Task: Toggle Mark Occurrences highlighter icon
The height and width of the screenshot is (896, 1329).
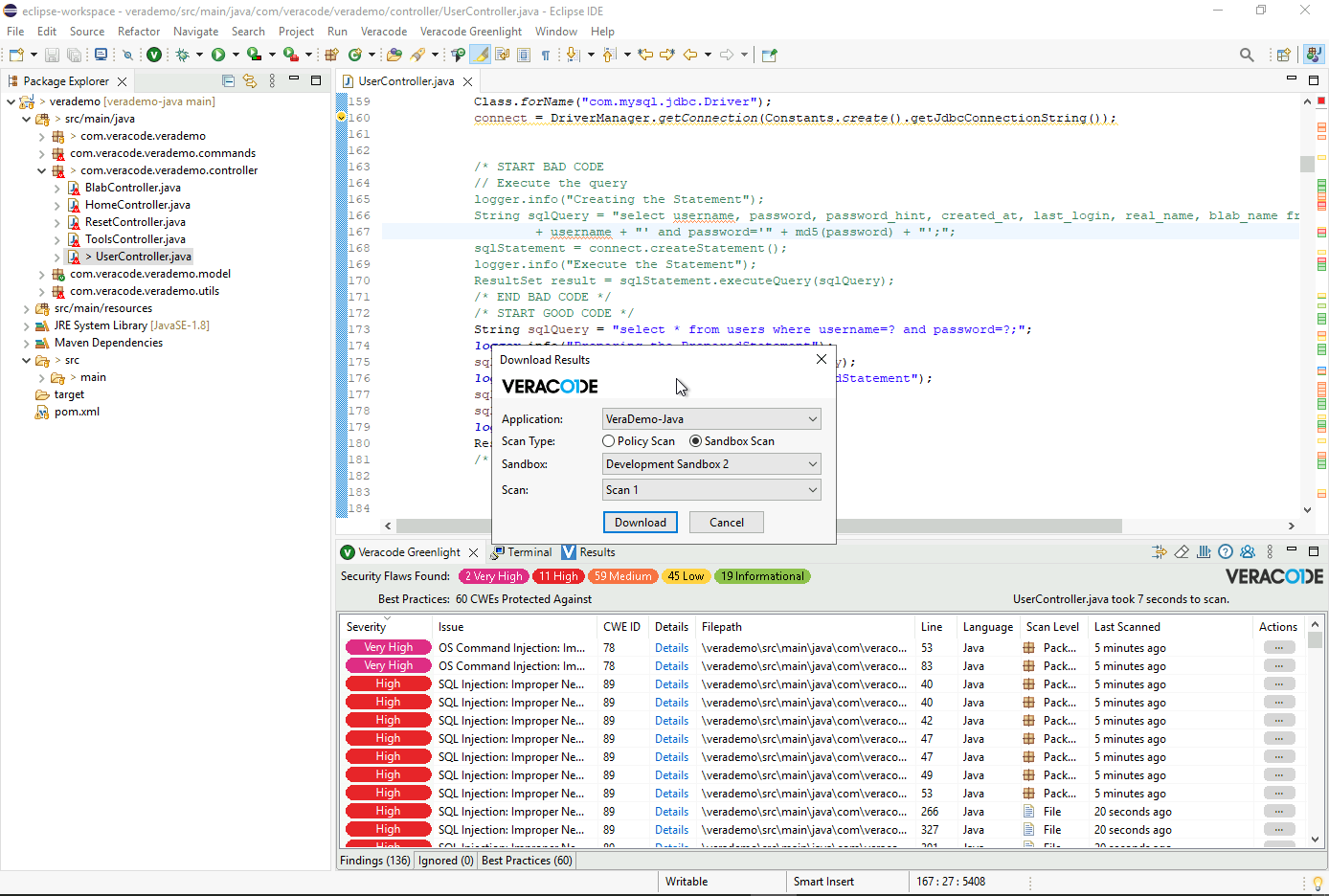Action: point(481,55)
